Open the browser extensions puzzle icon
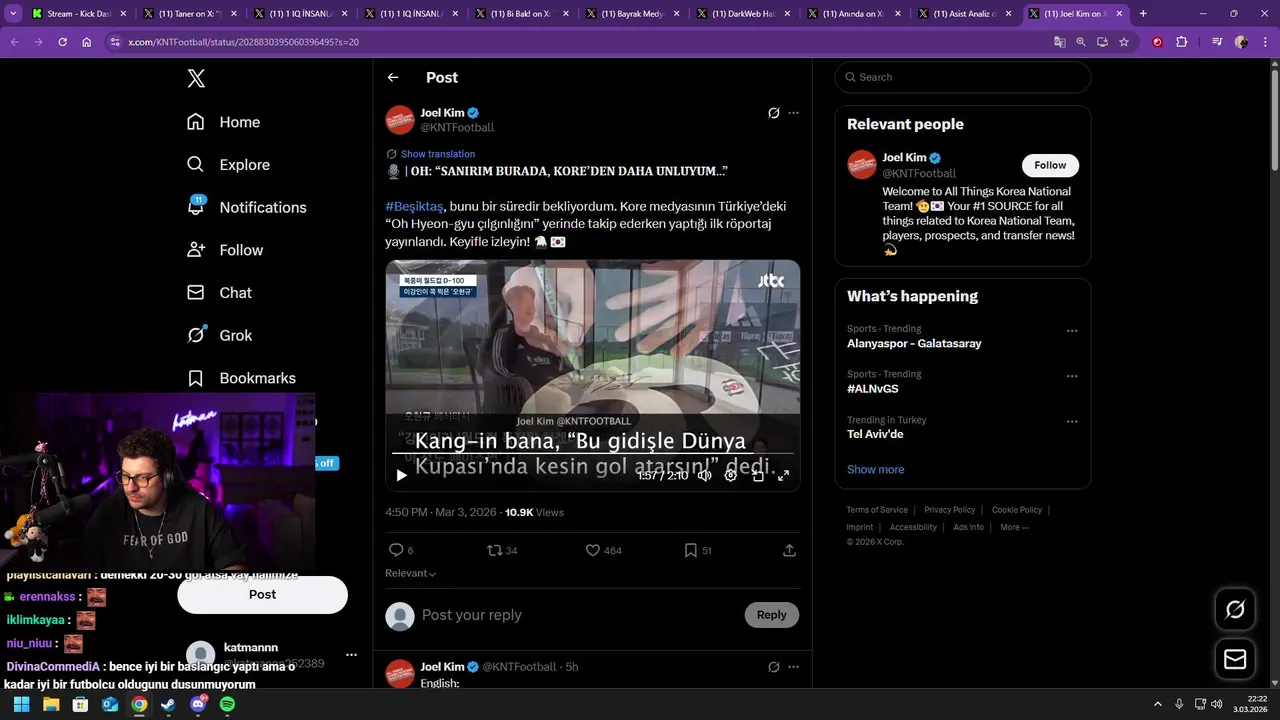This screenshot has width=1280, height=720. coord(1182,42)
